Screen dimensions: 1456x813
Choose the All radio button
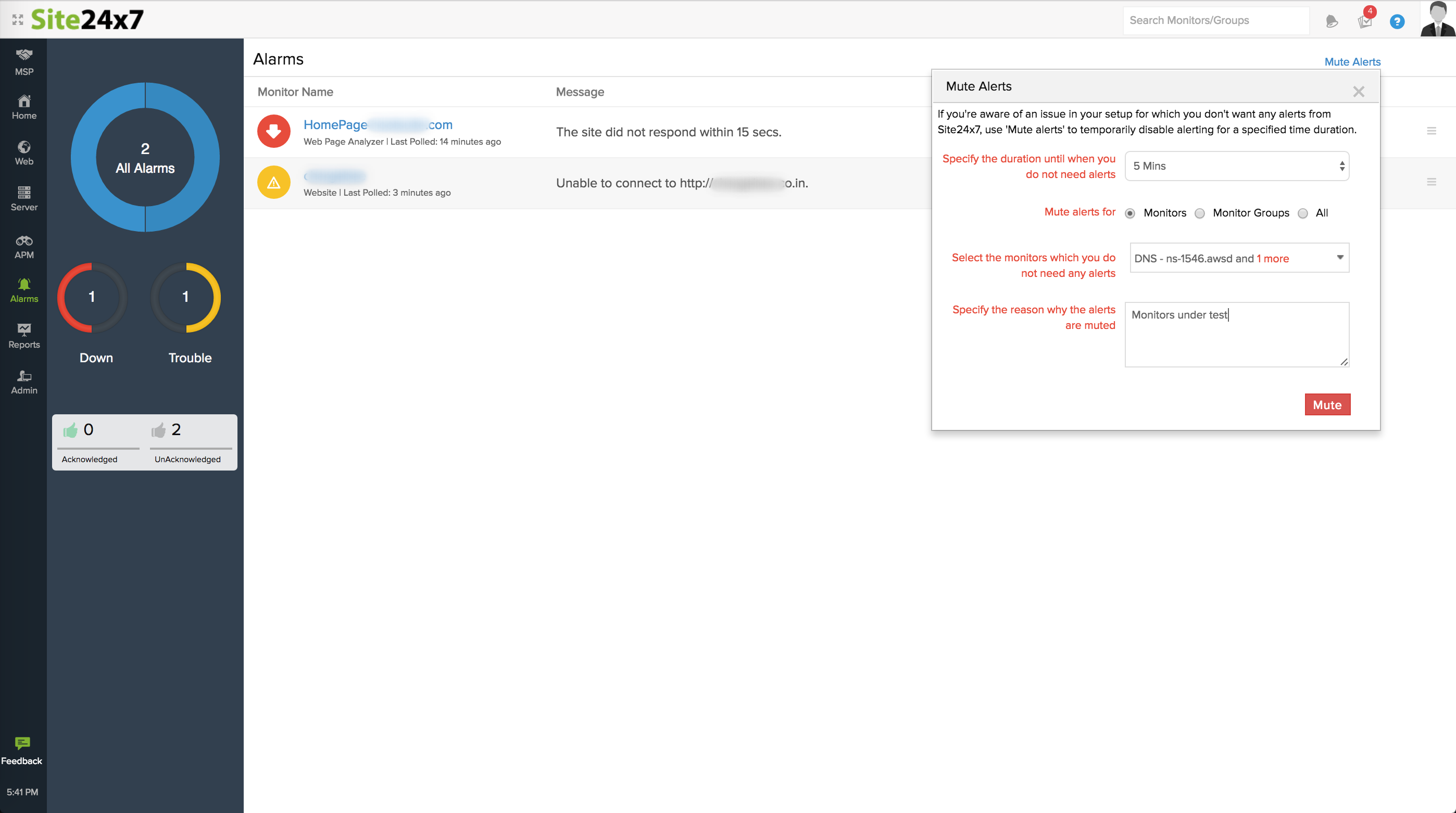click(1303, 213)
